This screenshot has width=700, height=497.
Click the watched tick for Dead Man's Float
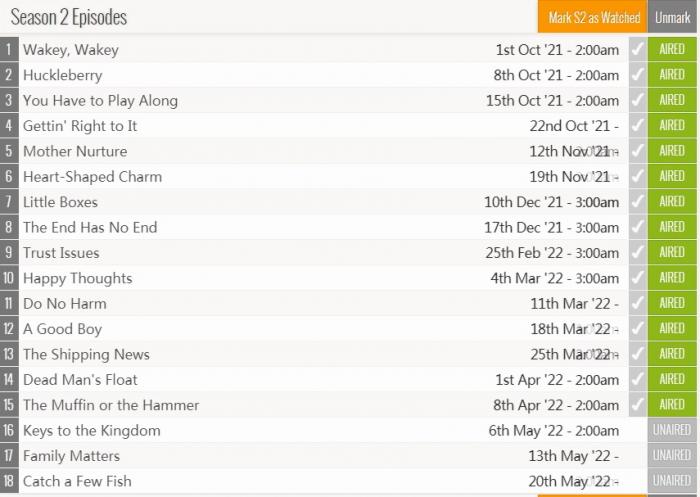point(637,380)
